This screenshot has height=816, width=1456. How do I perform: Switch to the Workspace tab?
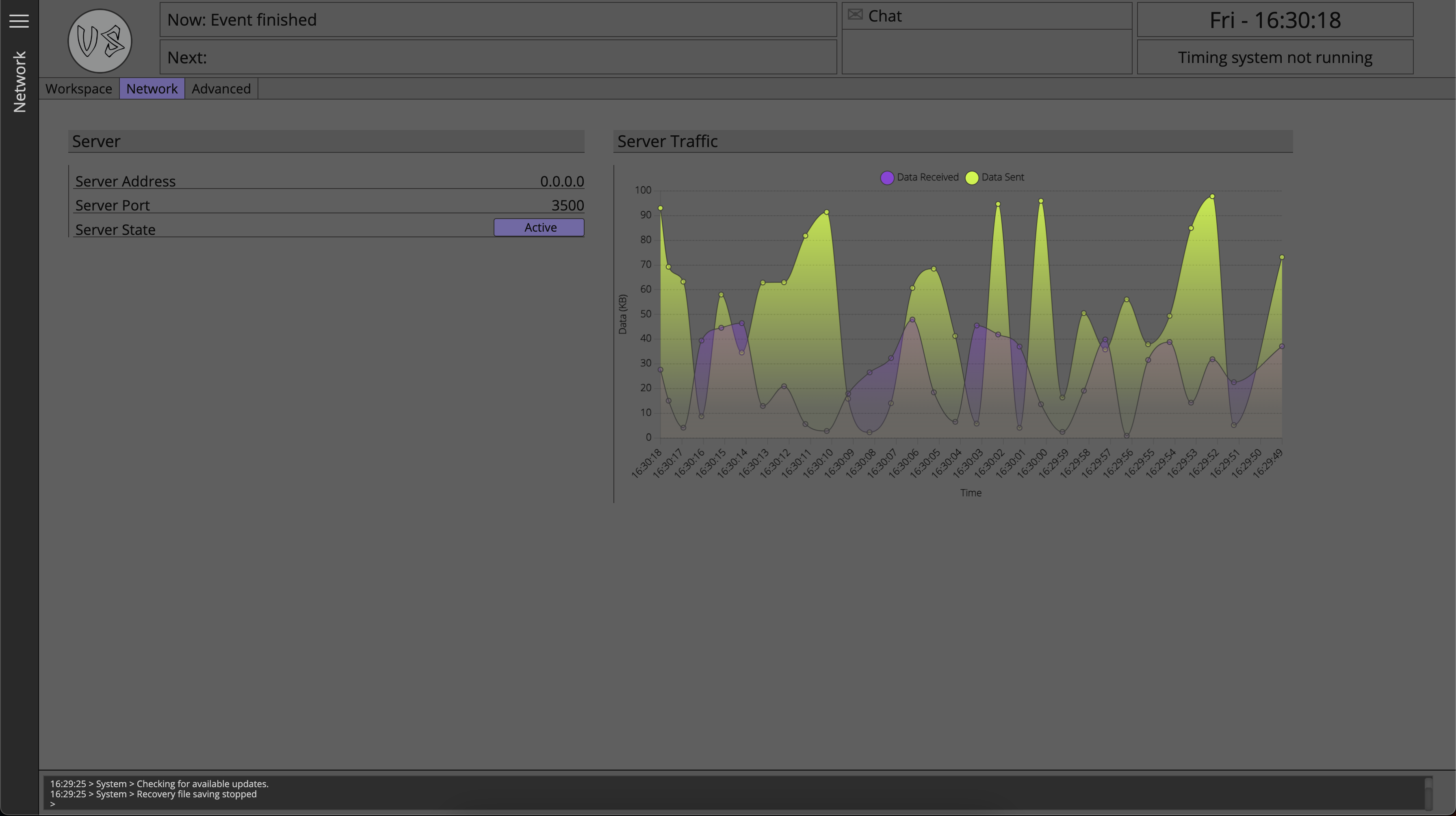pos(78,88)
